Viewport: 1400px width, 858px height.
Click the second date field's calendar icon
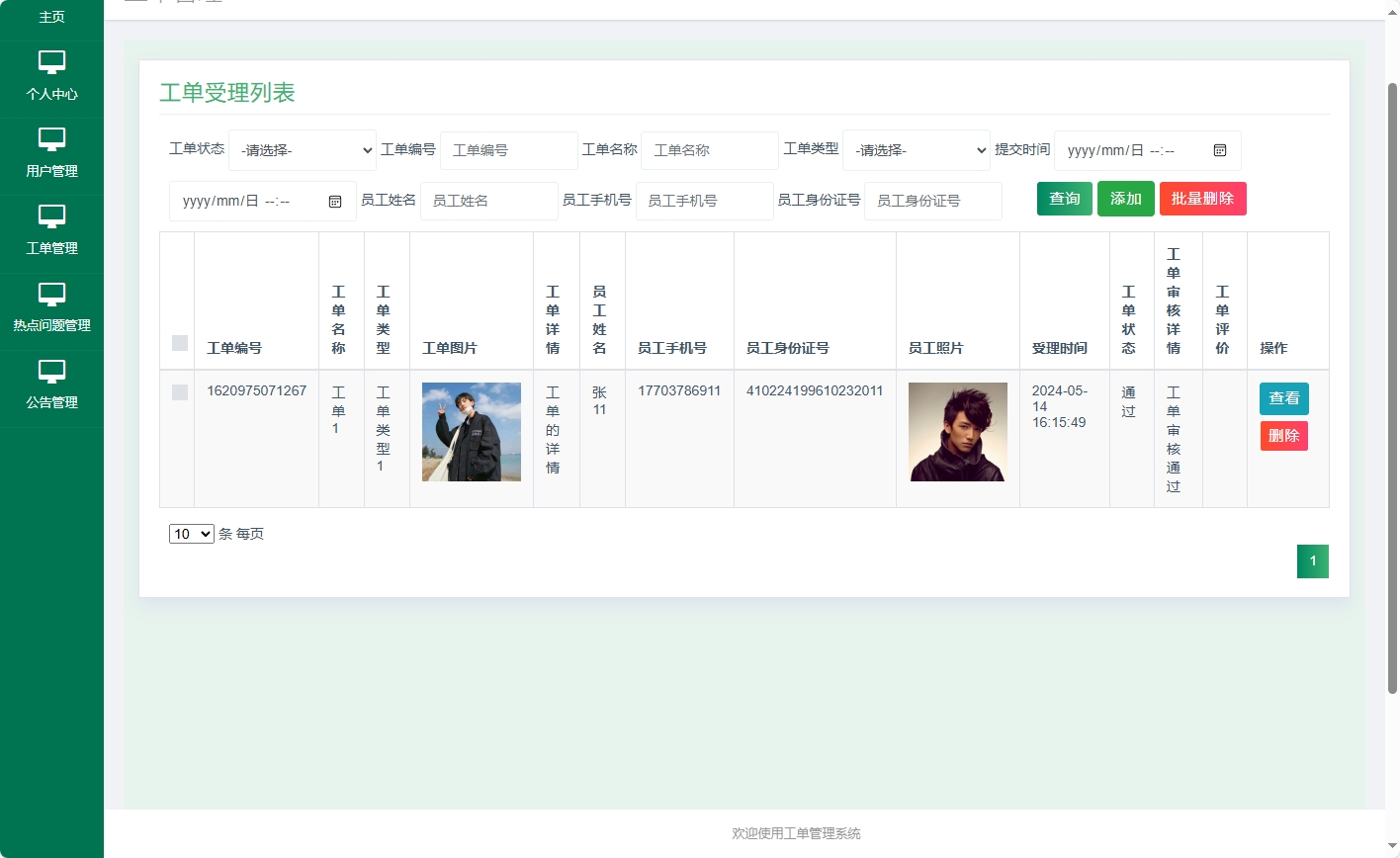pyautogui.click(x=335, y=201)
